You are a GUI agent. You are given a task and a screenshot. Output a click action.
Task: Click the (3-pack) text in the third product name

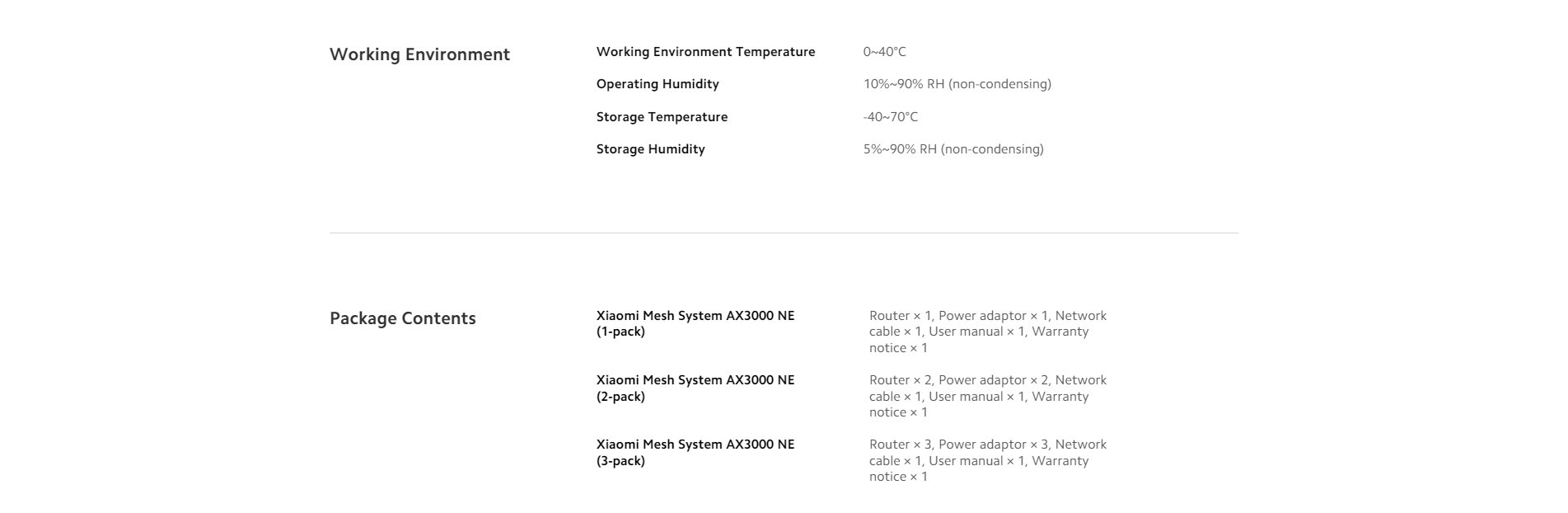[x=620, y=461]
